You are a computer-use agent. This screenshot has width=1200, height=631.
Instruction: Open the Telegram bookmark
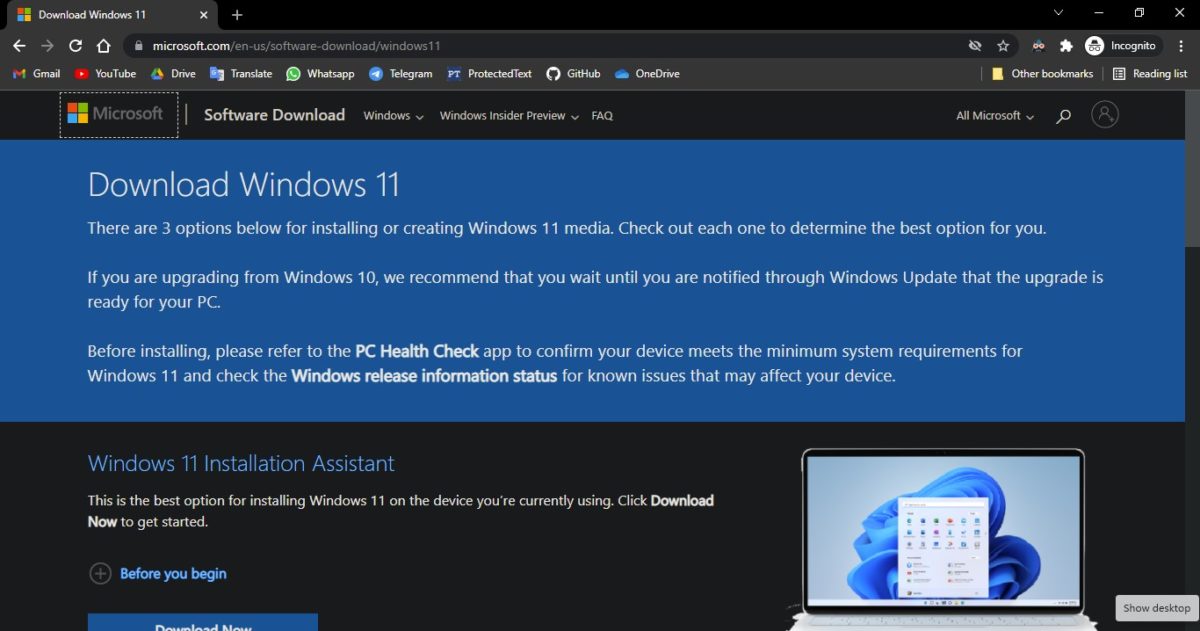400,74
